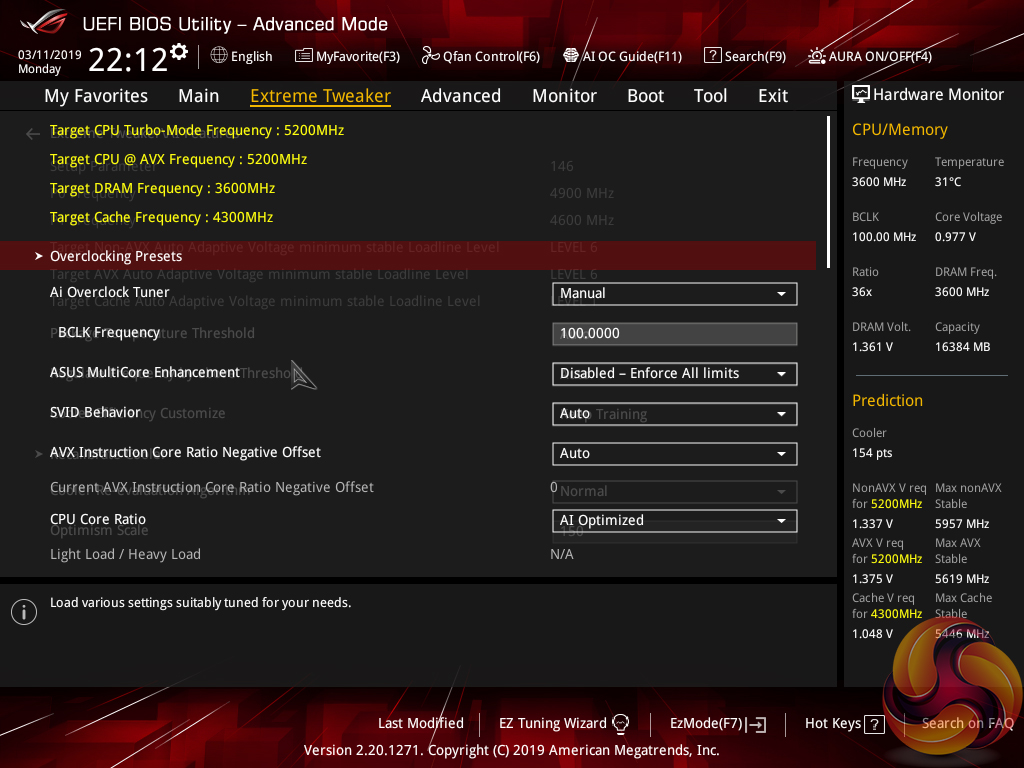Switch to the Monitor tab
Screen dimensions: 1024x768
564,96
